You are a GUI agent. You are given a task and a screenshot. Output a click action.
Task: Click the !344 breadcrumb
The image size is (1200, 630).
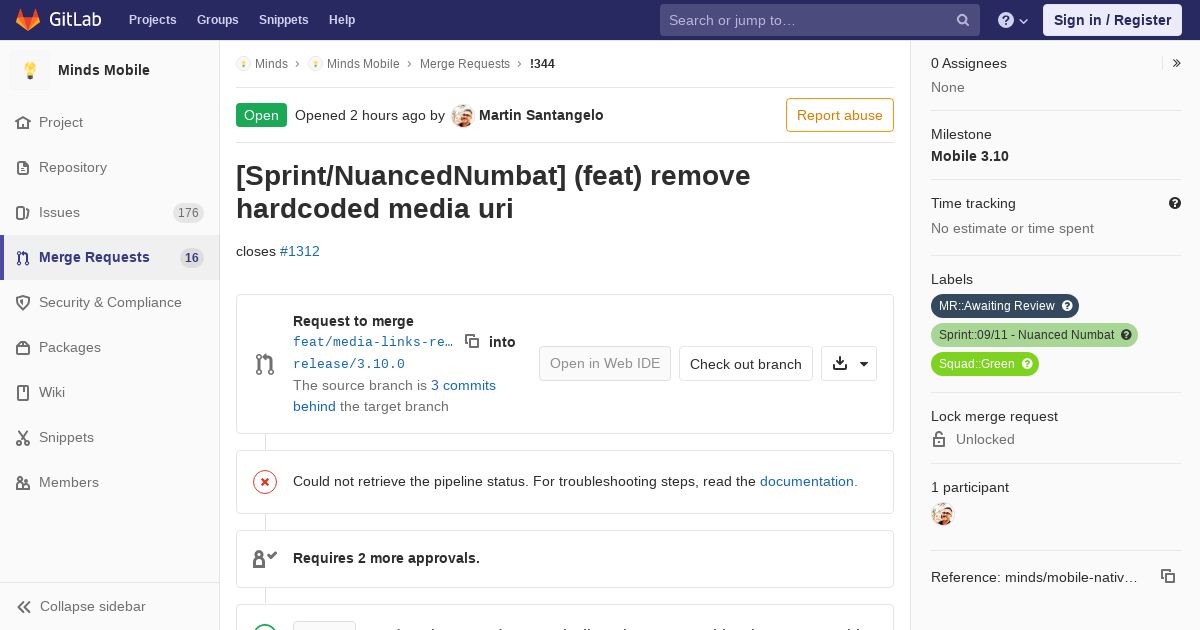click(x=542, y=64)
